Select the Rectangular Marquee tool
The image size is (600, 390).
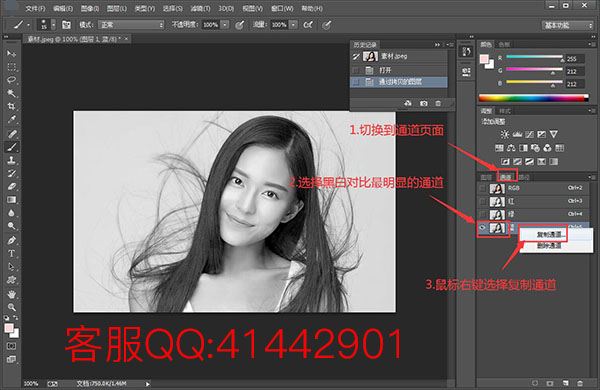click(11, 67)
